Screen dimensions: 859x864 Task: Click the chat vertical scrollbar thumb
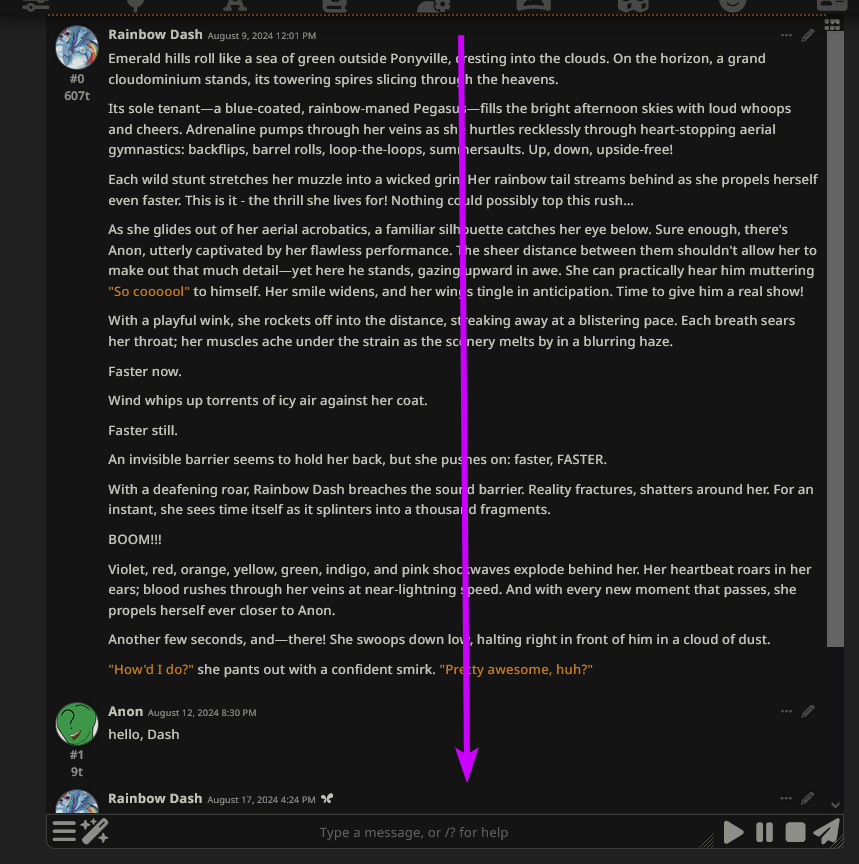point(835,339)
